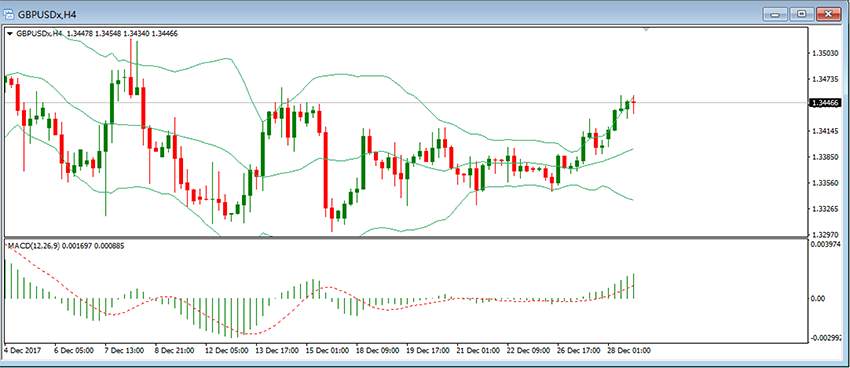Click the 1.32970 price axis label
This screenshot has width=850, height=368.
click(825, 234)
